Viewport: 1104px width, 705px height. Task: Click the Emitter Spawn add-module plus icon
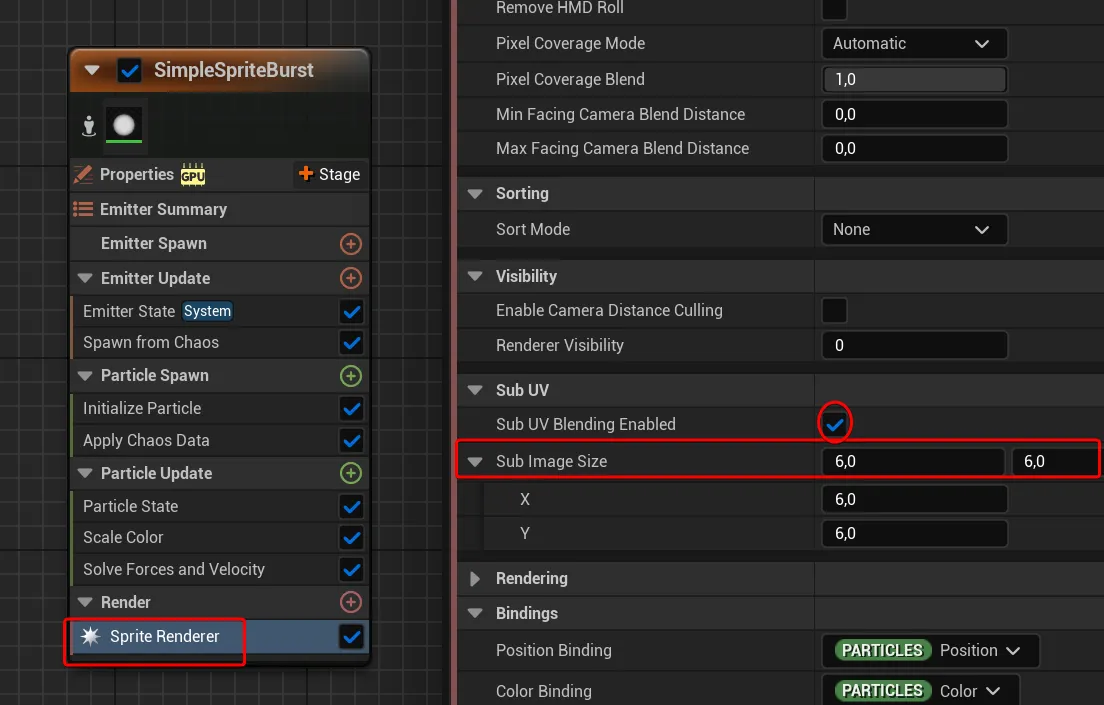pos(350,244)
